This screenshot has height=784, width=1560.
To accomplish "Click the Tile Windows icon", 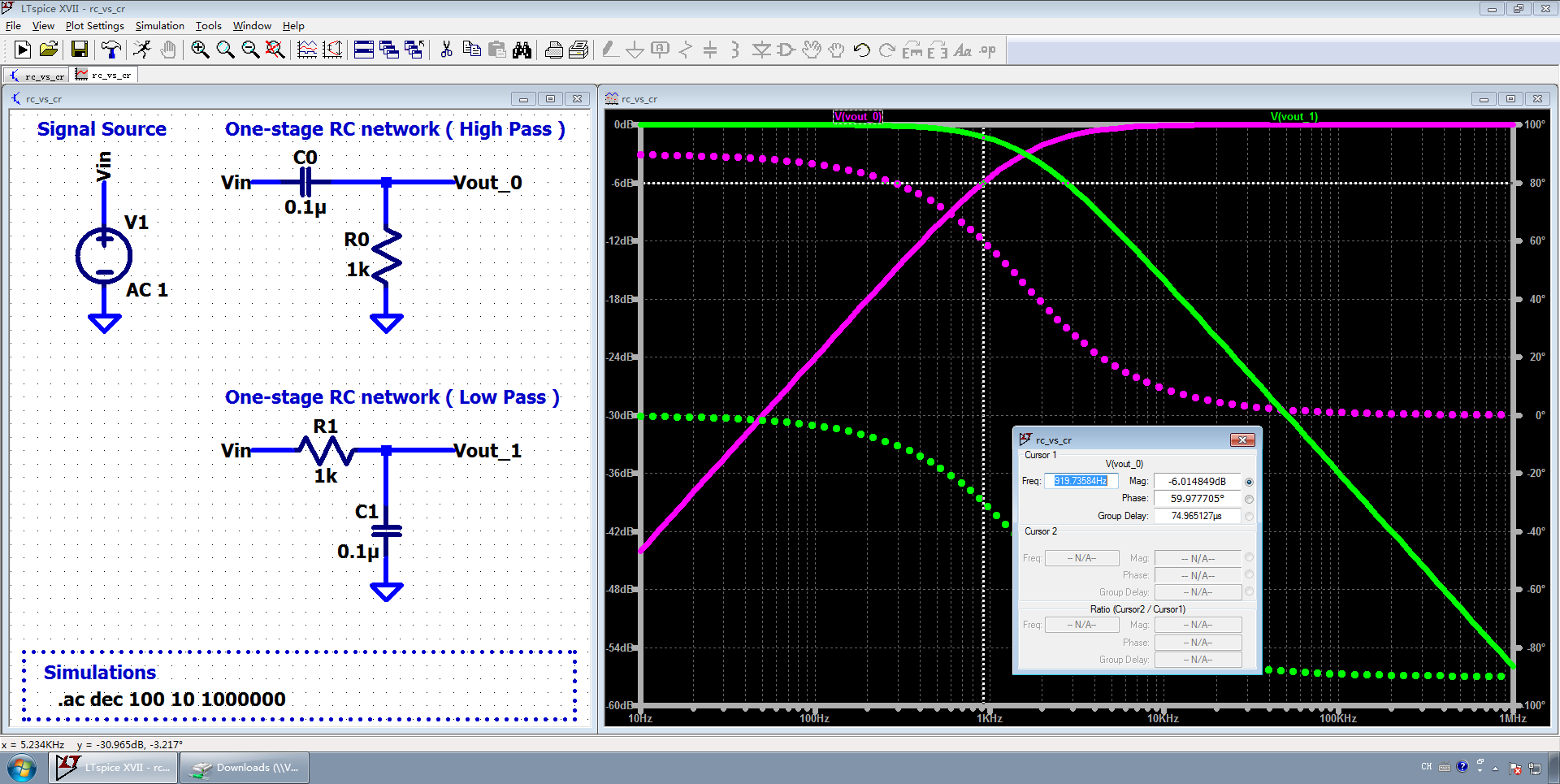I will click(x=364, y=50).
